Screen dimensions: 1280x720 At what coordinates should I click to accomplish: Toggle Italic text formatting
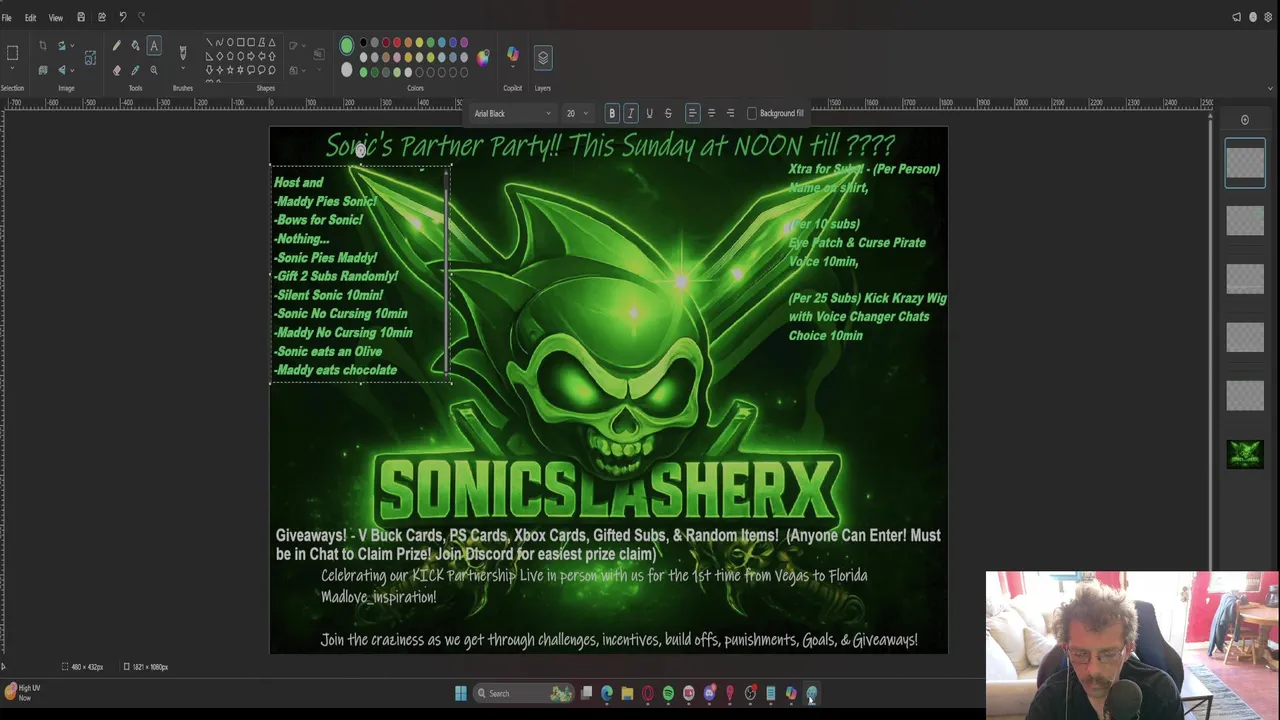(631, 113)
